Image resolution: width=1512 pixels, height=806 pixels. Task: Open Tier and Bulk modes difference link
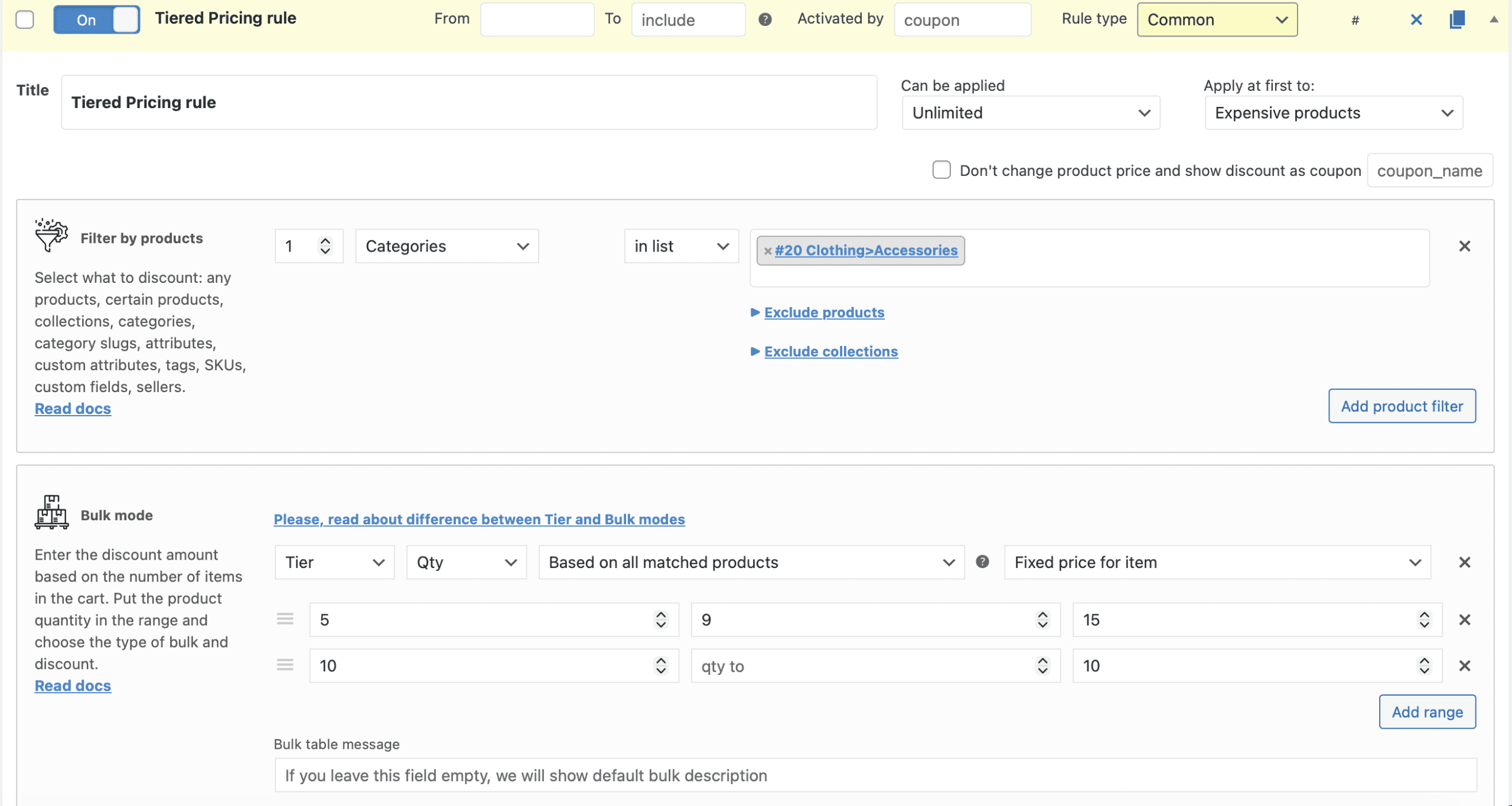[x=479, y=519]
